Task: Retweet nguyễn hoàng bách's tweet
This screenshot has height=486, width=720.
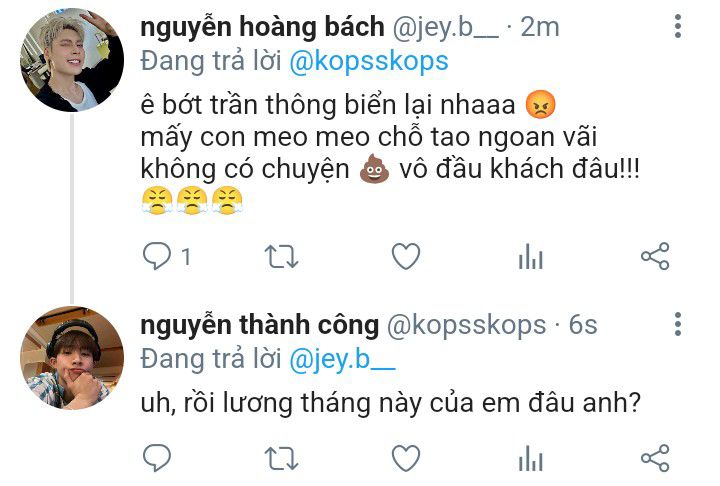Action: coord(281,256)
